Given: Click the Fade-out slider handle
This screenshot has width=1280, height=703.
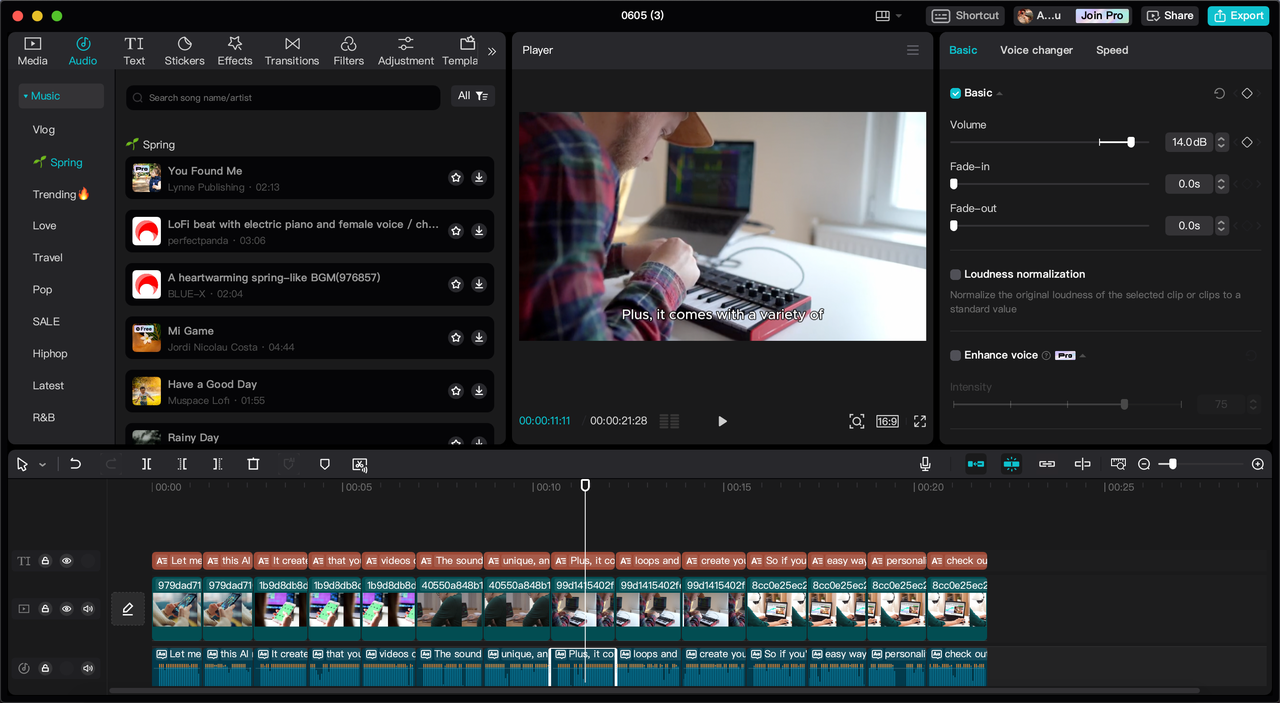Looking at the screenshot, I should 953,226.
